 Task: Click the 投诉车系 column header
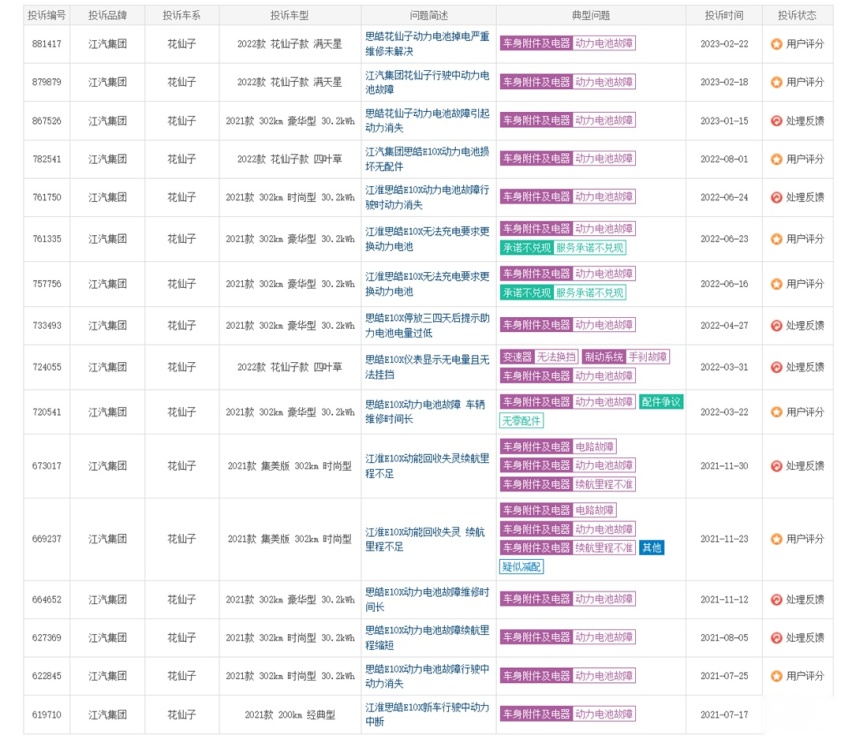pyautogui.click(x=181, y=15)
